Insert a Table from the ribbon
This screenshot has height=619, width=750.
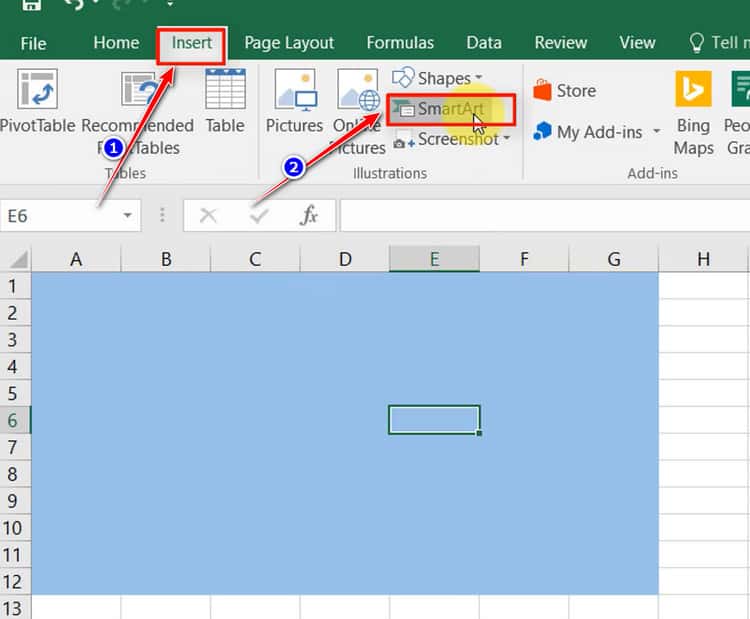pos(225,100)
